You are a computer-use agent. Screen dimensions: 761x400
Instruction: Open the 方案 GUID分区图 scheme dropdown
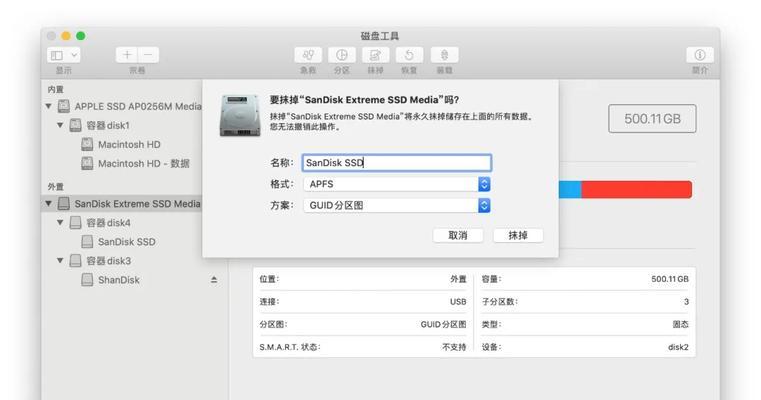[397, 205]
